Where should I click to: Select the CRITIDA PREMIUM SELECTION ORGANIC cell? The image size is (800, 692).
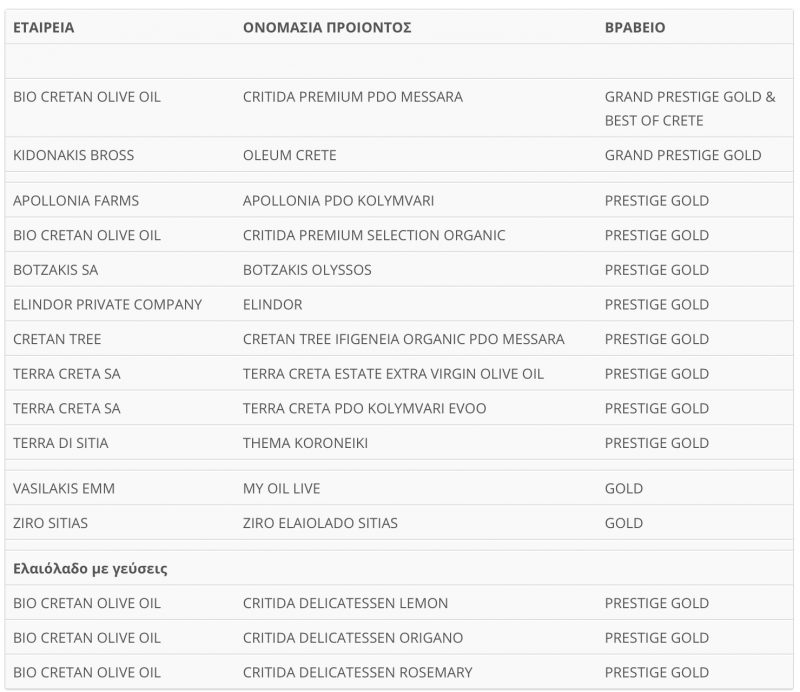pos(374,235)
